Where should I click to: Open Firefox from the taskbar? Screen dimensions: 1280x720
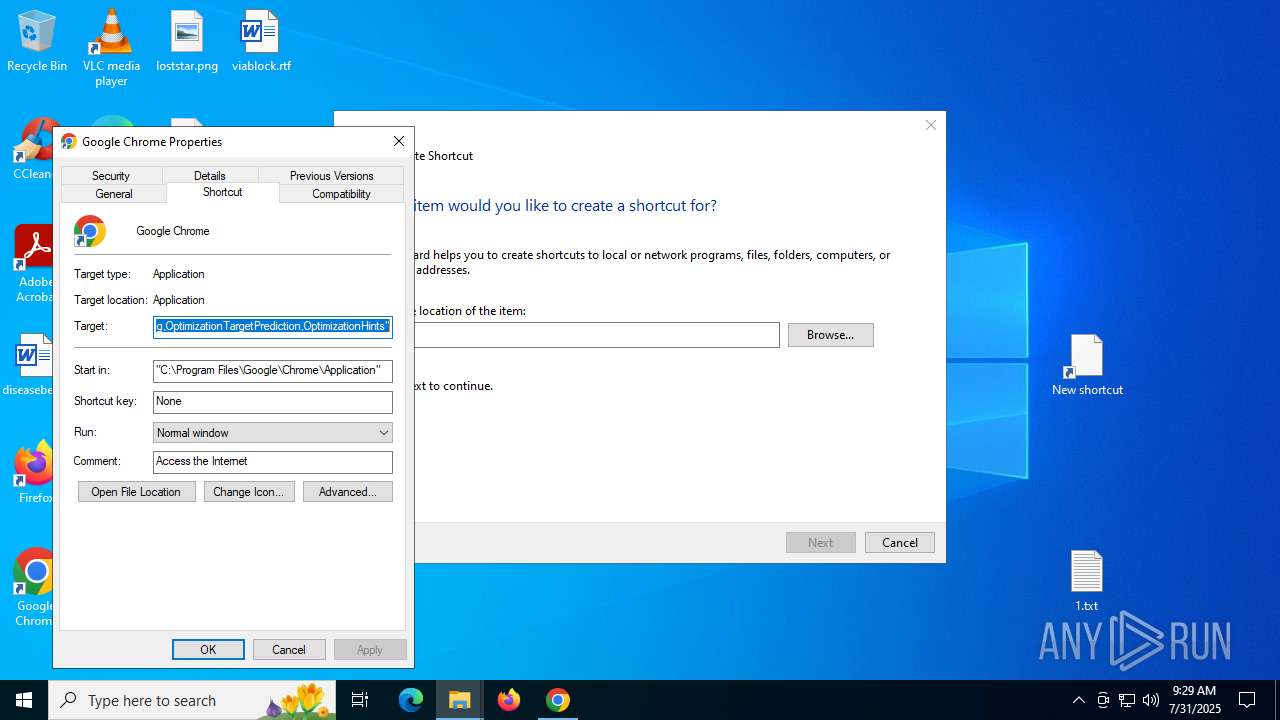[x=509, y=700]
